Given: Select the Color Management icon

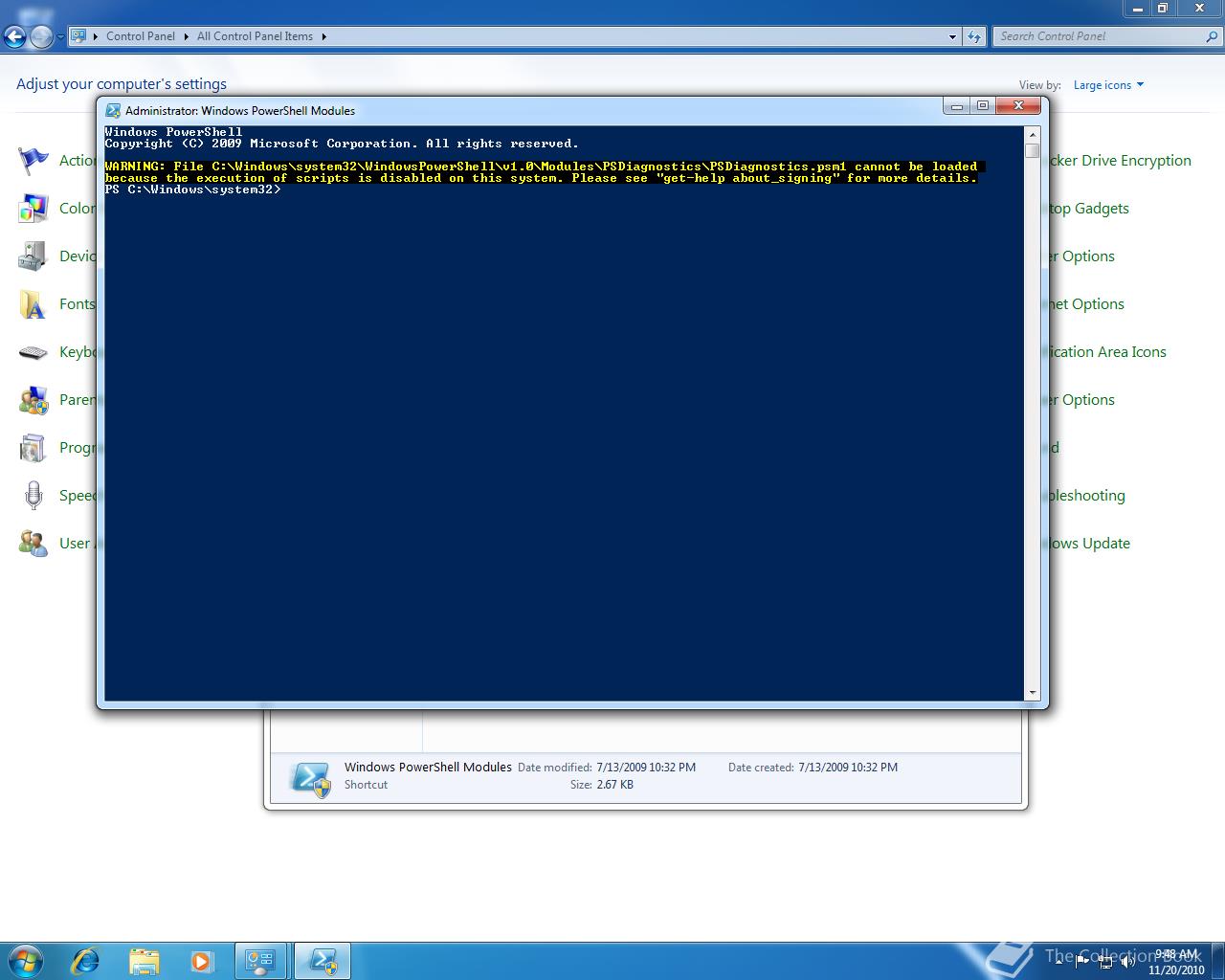Looking at the screenshot, I should tap(33, 208).
